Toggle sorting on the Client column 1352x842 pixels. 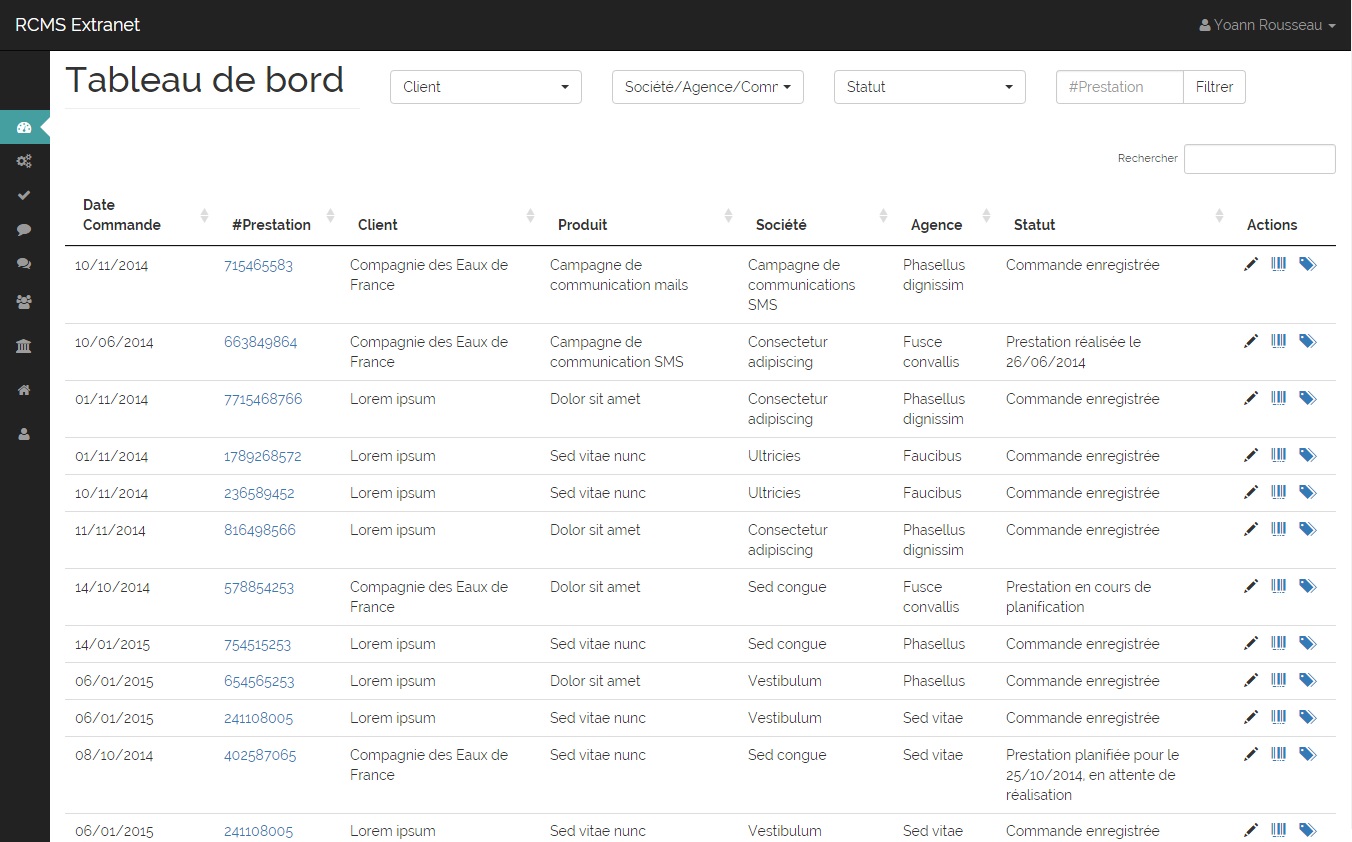click(377, 224)
